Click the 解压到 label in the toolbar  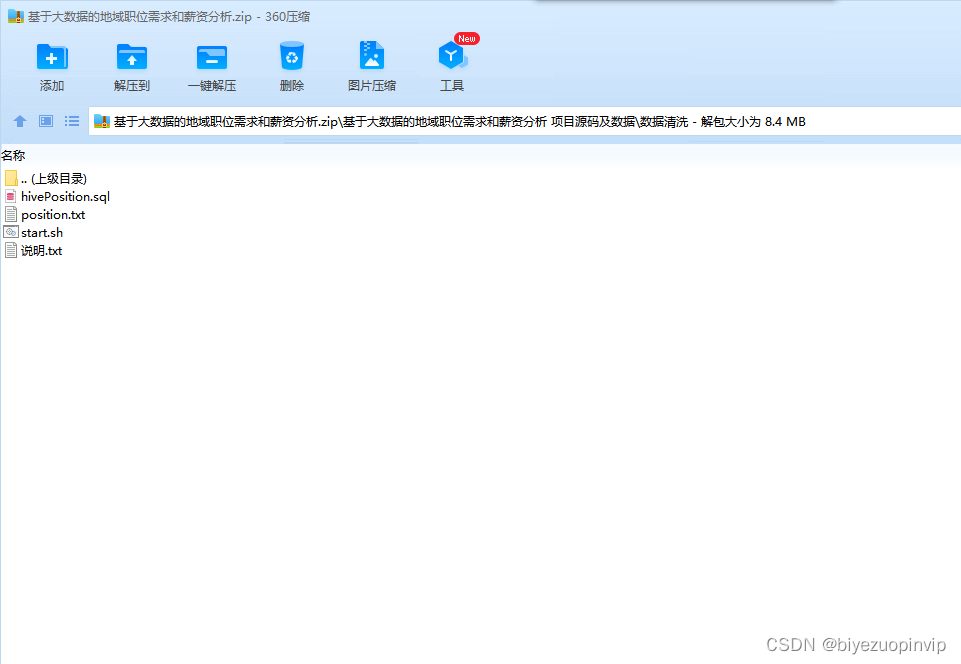click(132, 86)
